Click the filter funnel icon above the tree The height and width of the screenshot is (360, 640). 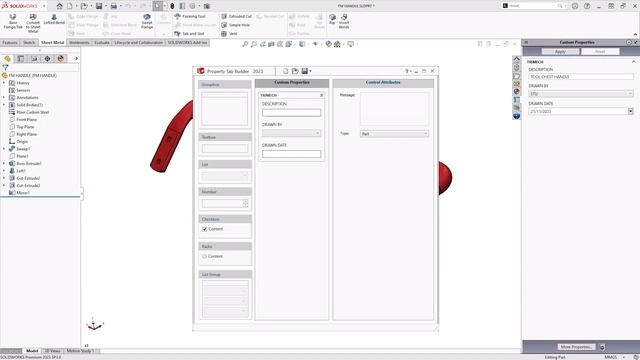(x=5, y=67)
